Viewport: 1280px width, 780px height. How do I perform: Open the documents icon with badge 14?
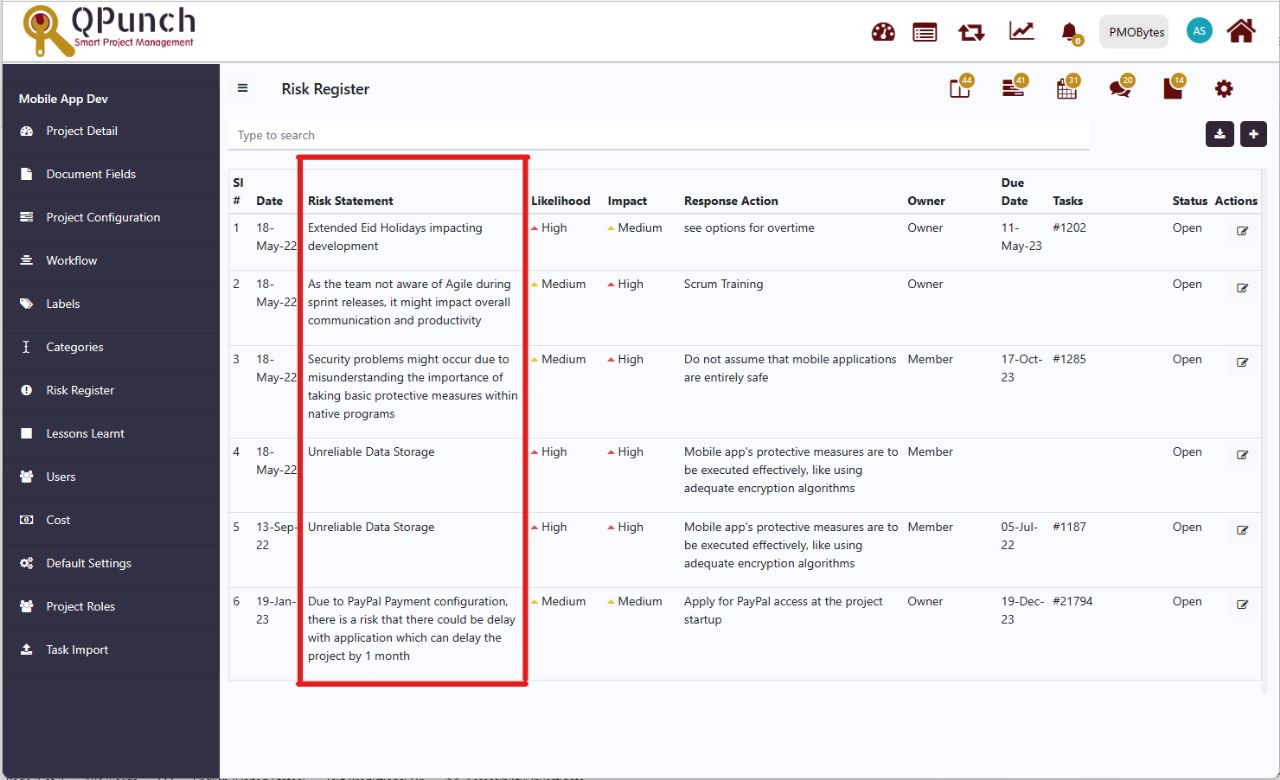(1173, 88)
